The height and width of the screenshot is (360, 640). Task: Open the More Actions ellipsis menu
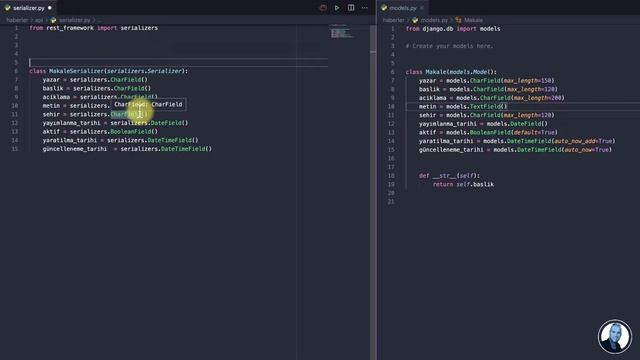pos(365,8)
